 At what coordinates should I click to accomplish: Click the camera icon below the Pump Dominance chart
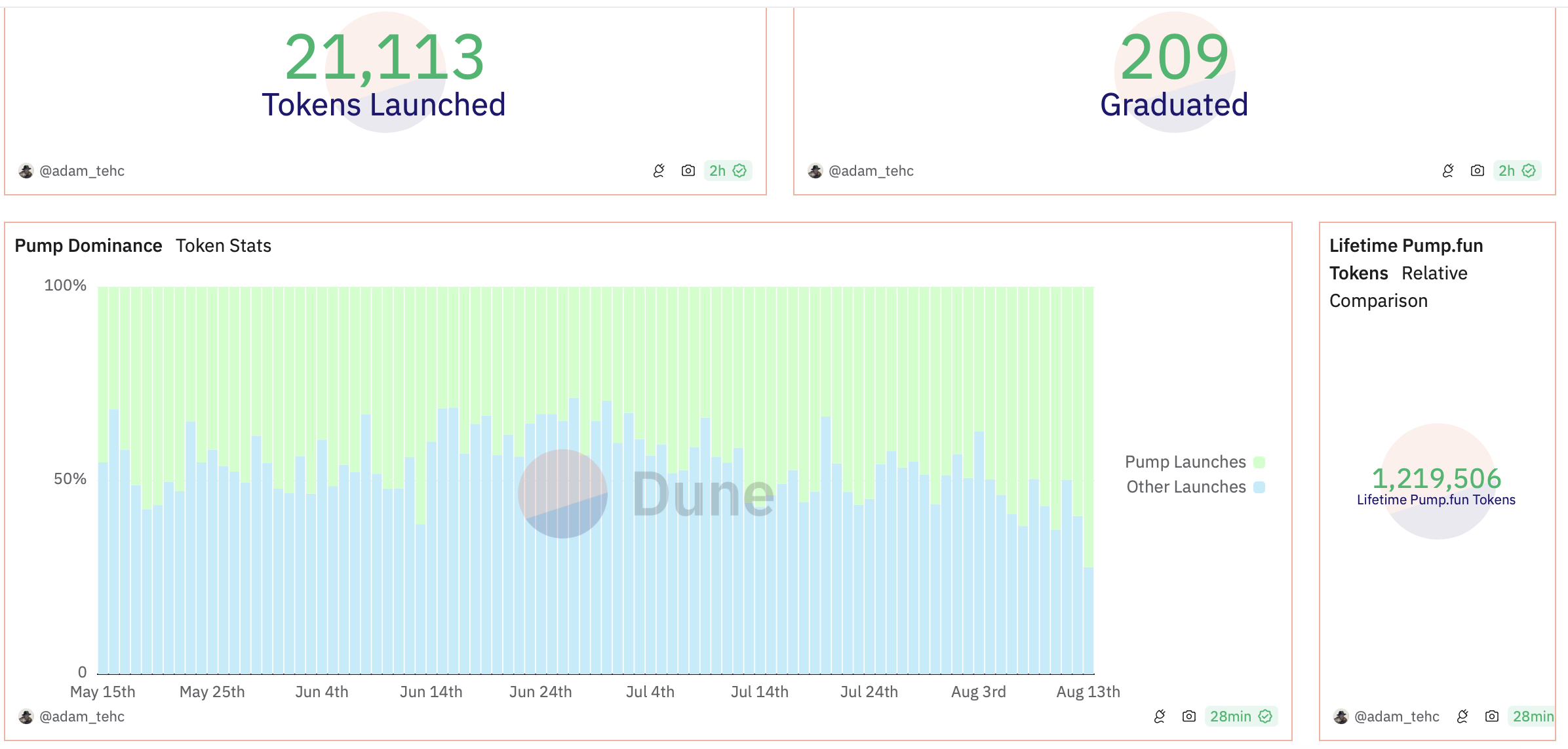(1188, 716)
